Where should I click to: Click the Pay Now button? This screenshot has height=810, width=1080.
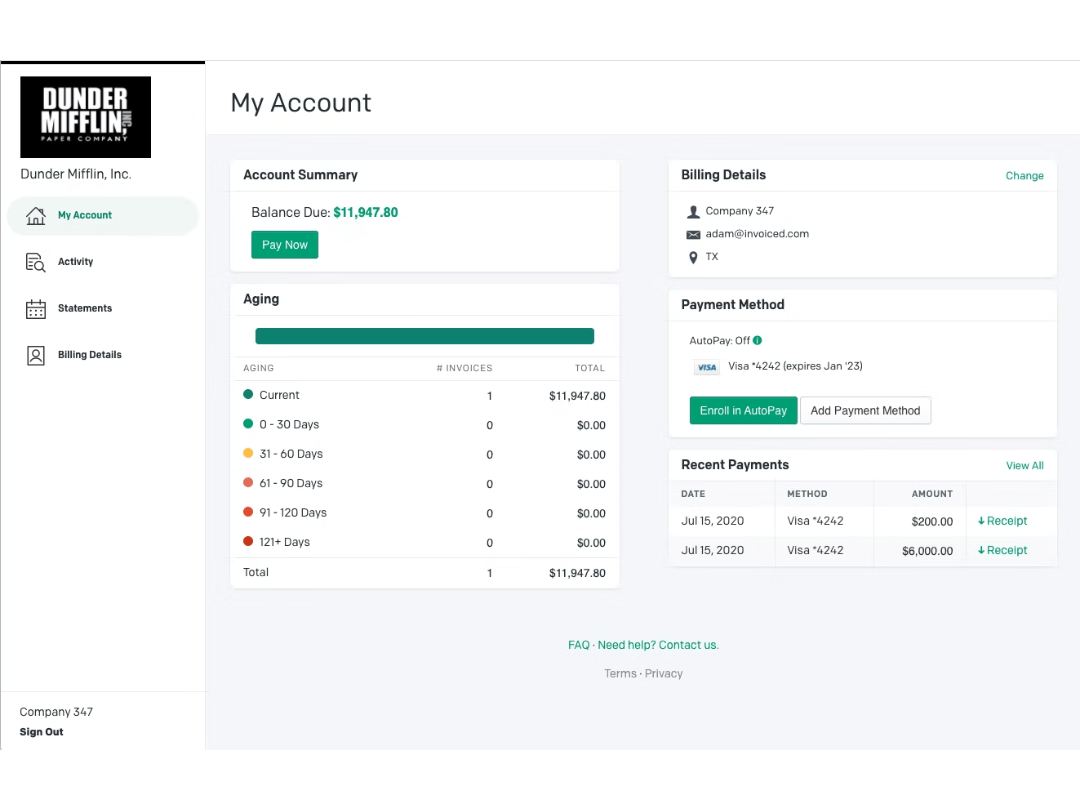[284, 244]
